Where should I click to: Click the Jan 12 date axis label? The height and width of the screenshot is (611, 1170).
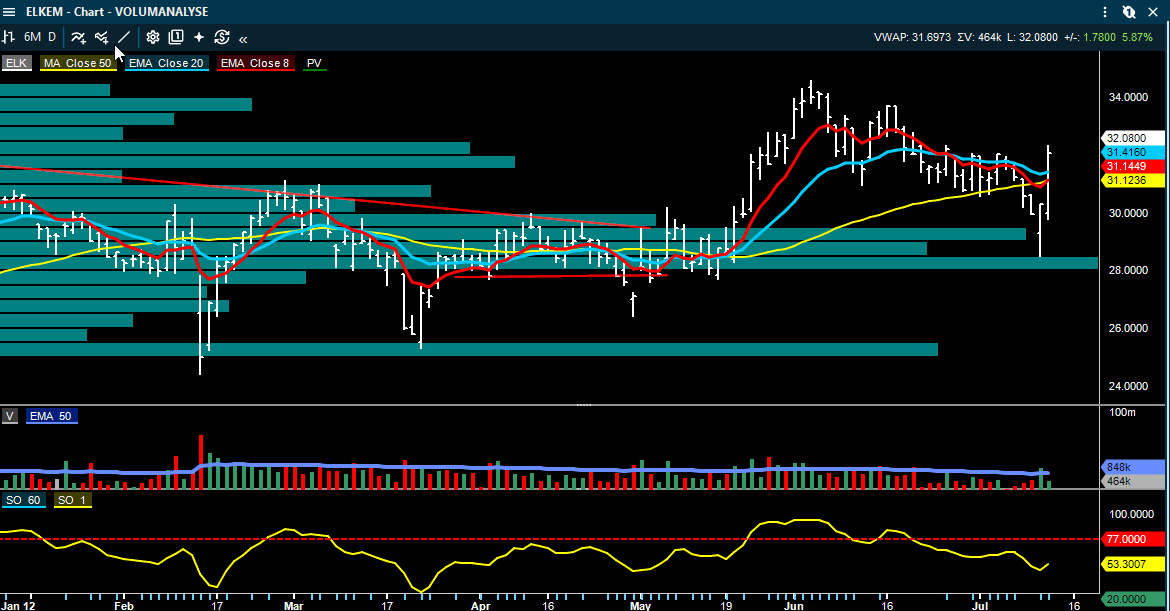(18, 606)
